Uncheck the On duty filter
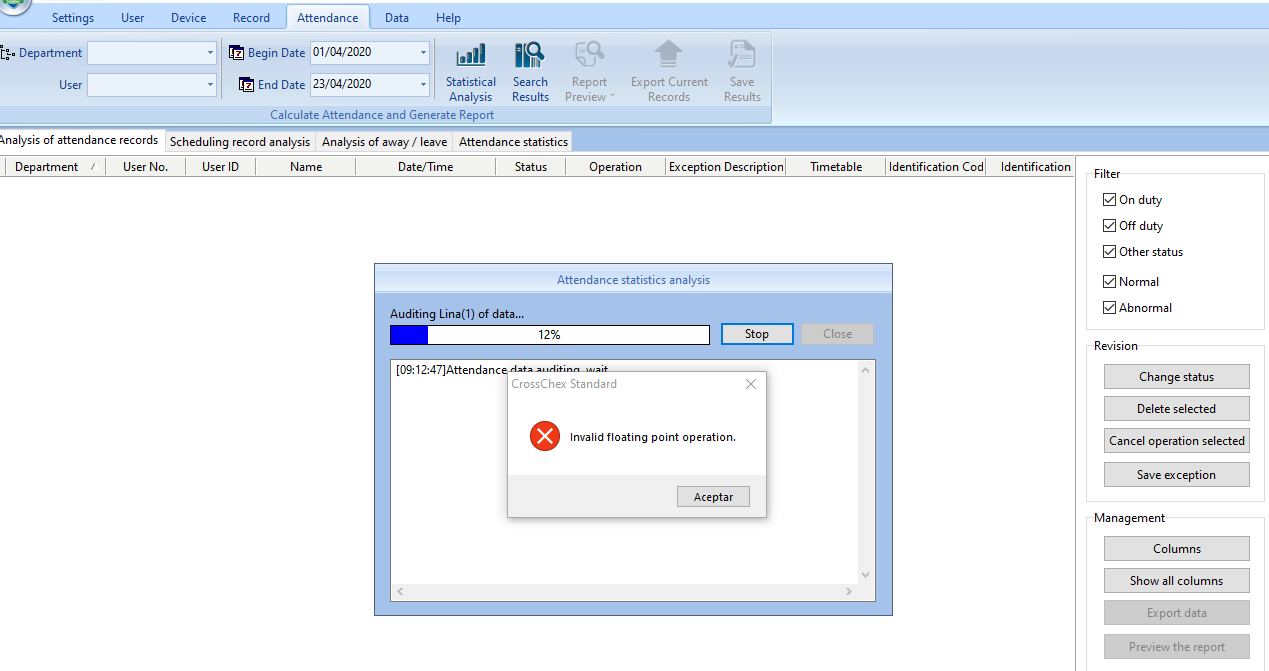The height and width of the screenshot is (671, 1269). (1109, 200)
